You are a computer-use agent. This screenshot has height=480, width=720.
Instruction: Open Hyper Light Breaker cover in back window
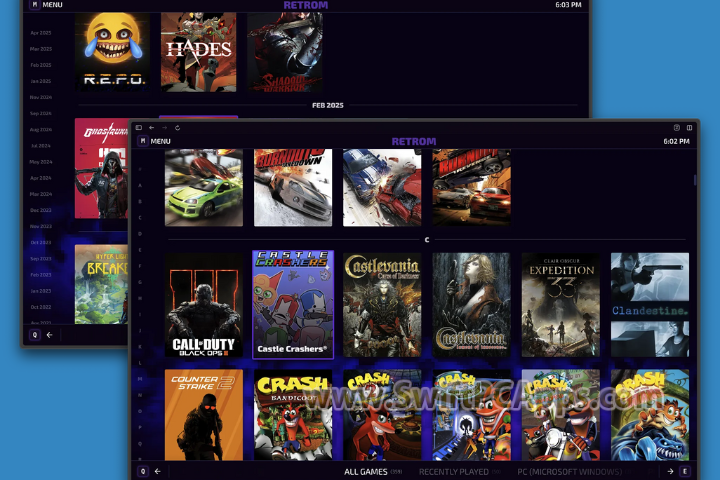pos(101,284)
